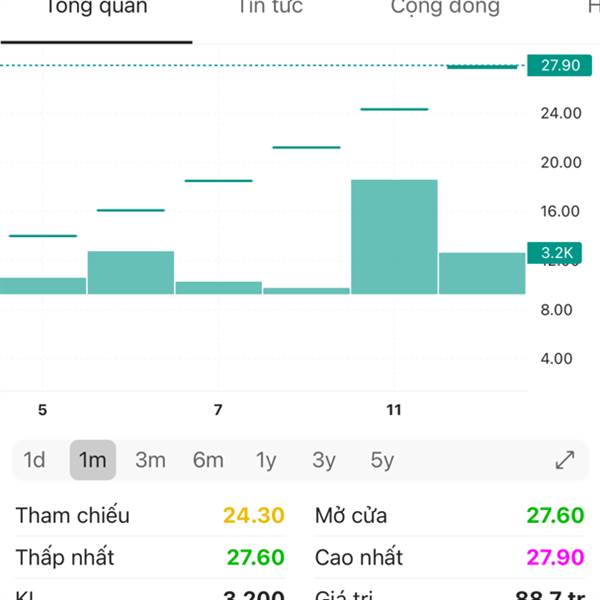The width and height of the screenshot is (600, 600).
Task: Switch chart to 5y period
Action: coord(382,460)
